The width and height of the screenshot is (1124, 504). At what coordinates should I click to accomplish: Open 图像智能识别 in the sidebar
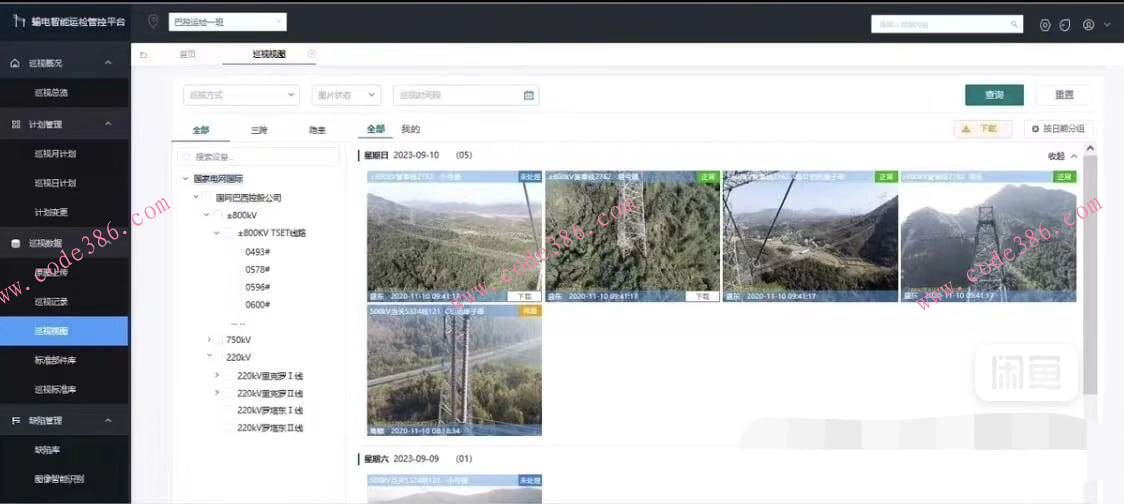pyautogui.click(x=59, y=479)
